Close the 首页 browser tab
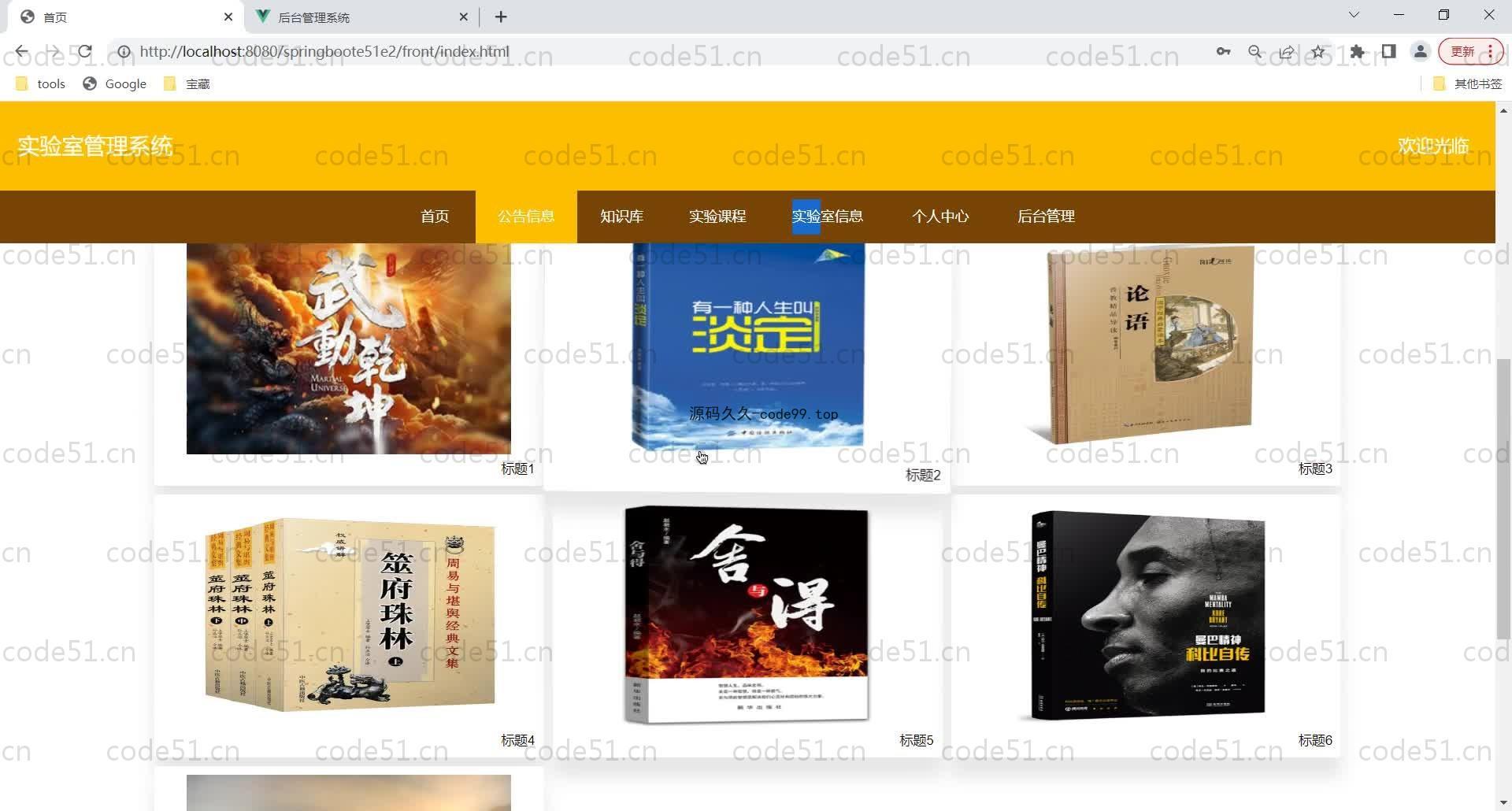The image size is (1512, 811). coord(228,17)
